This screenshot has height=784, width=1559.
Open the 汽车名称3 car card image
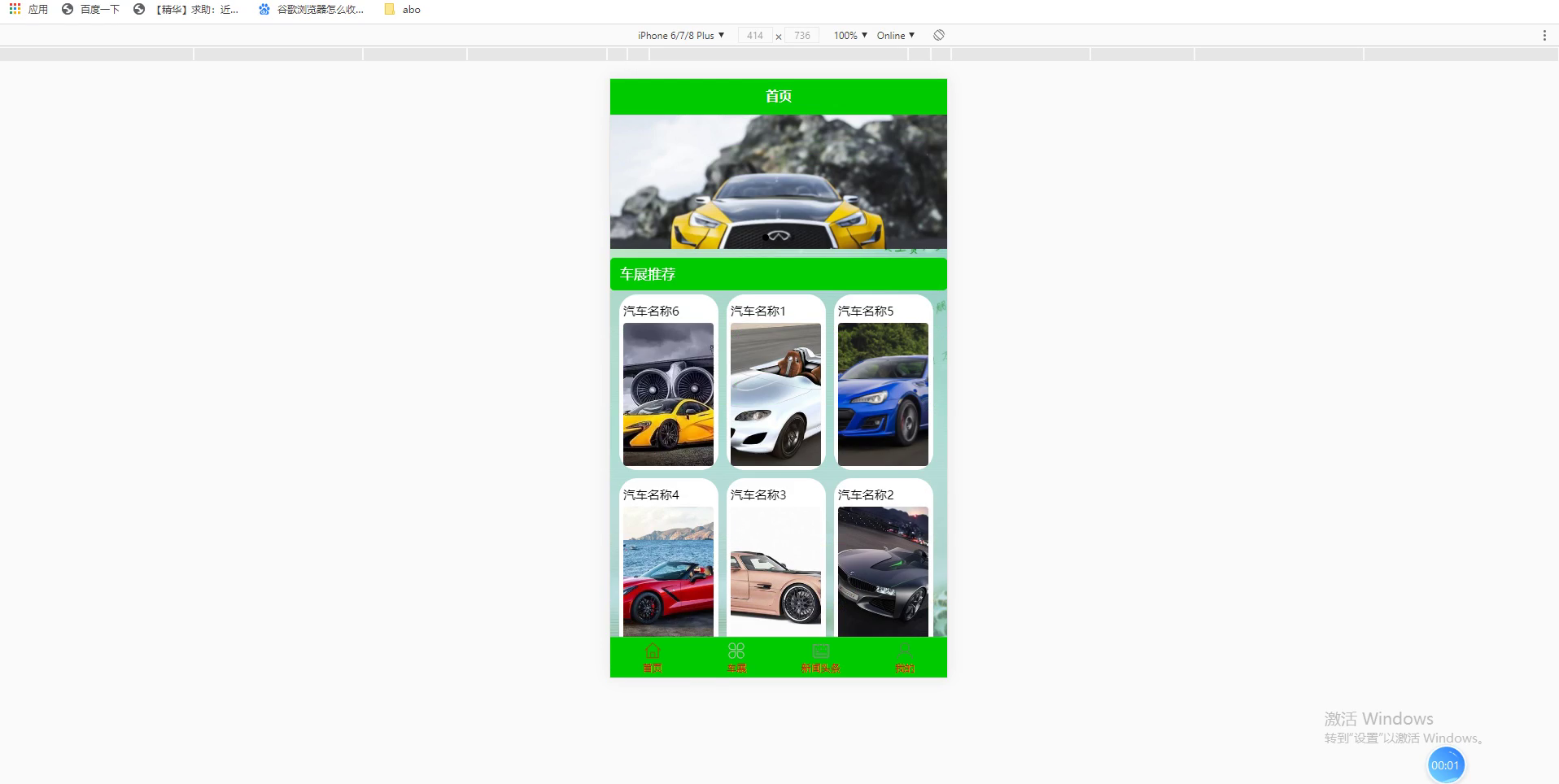[775, 572]
